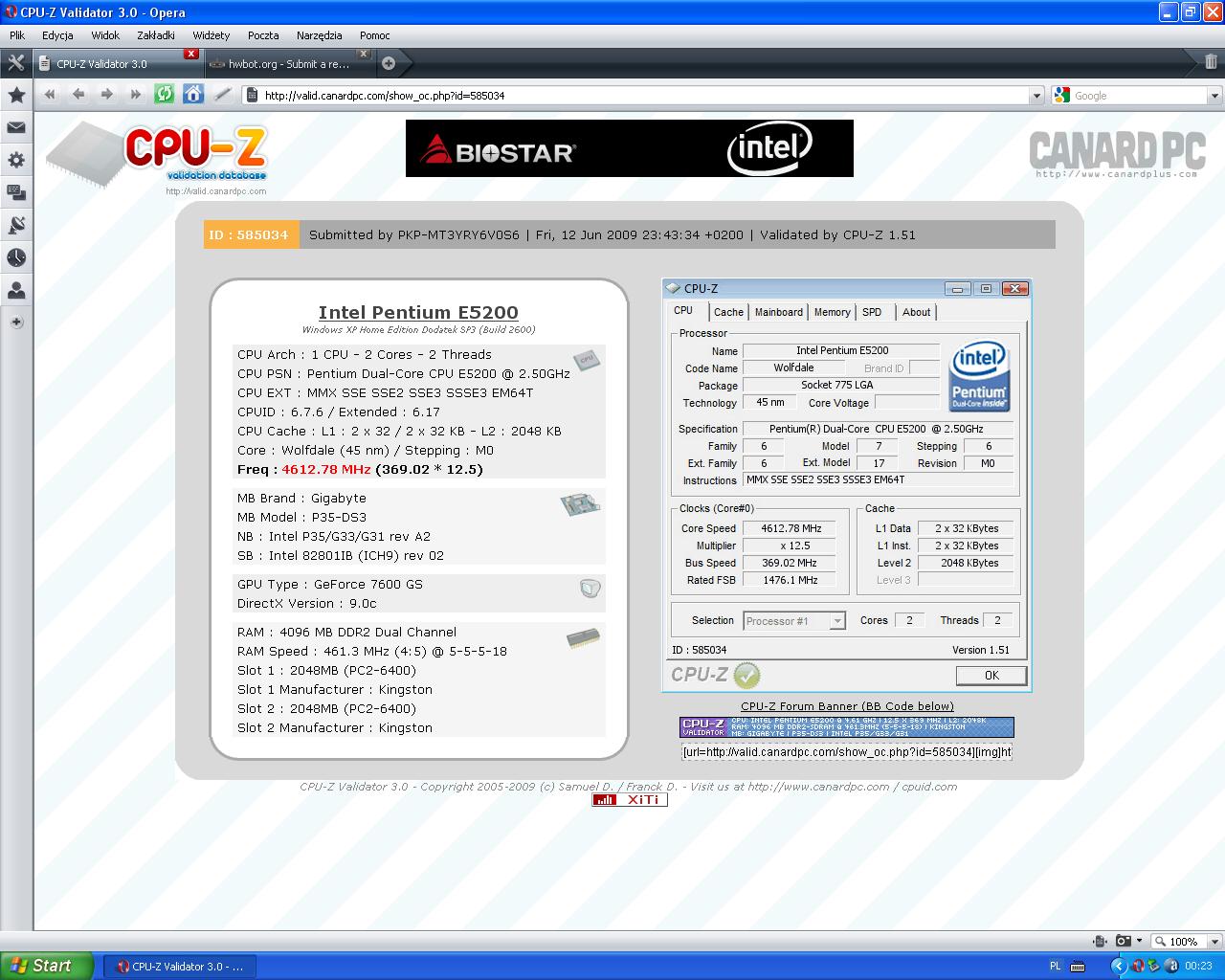Click the on-screen keyboard icon in taskbar
Viewport: 1225px width, 980px height.
(x=1078, y=967)
